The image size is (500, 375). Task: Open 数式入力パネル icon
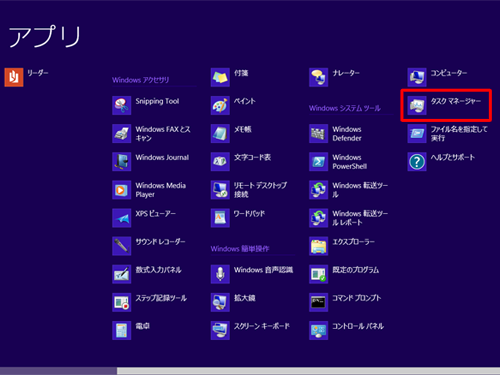(x=122, y=274)
